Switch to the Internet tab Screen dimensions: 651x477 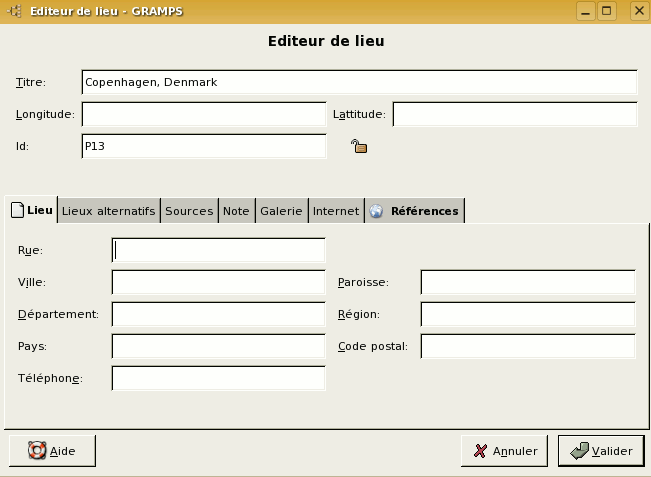pos(336,211)
